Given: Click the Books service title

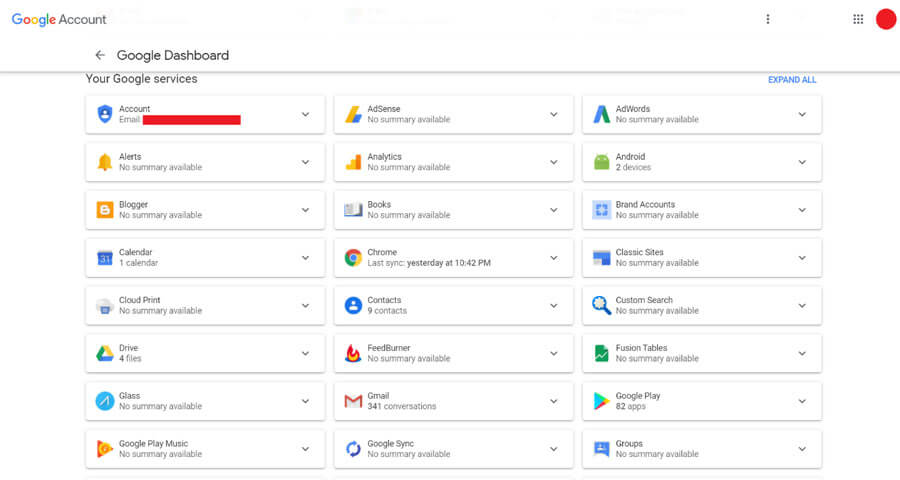Looking at the screenshot, I should 379,204.
